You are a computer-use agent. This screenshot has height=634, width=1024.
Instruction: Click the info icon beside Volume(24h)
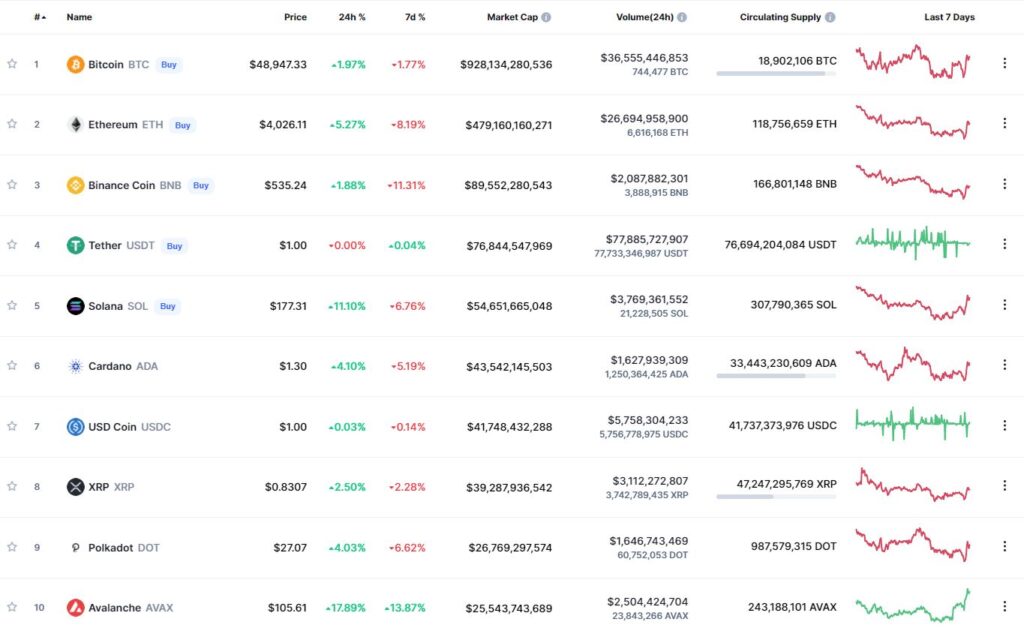point(682,17)
